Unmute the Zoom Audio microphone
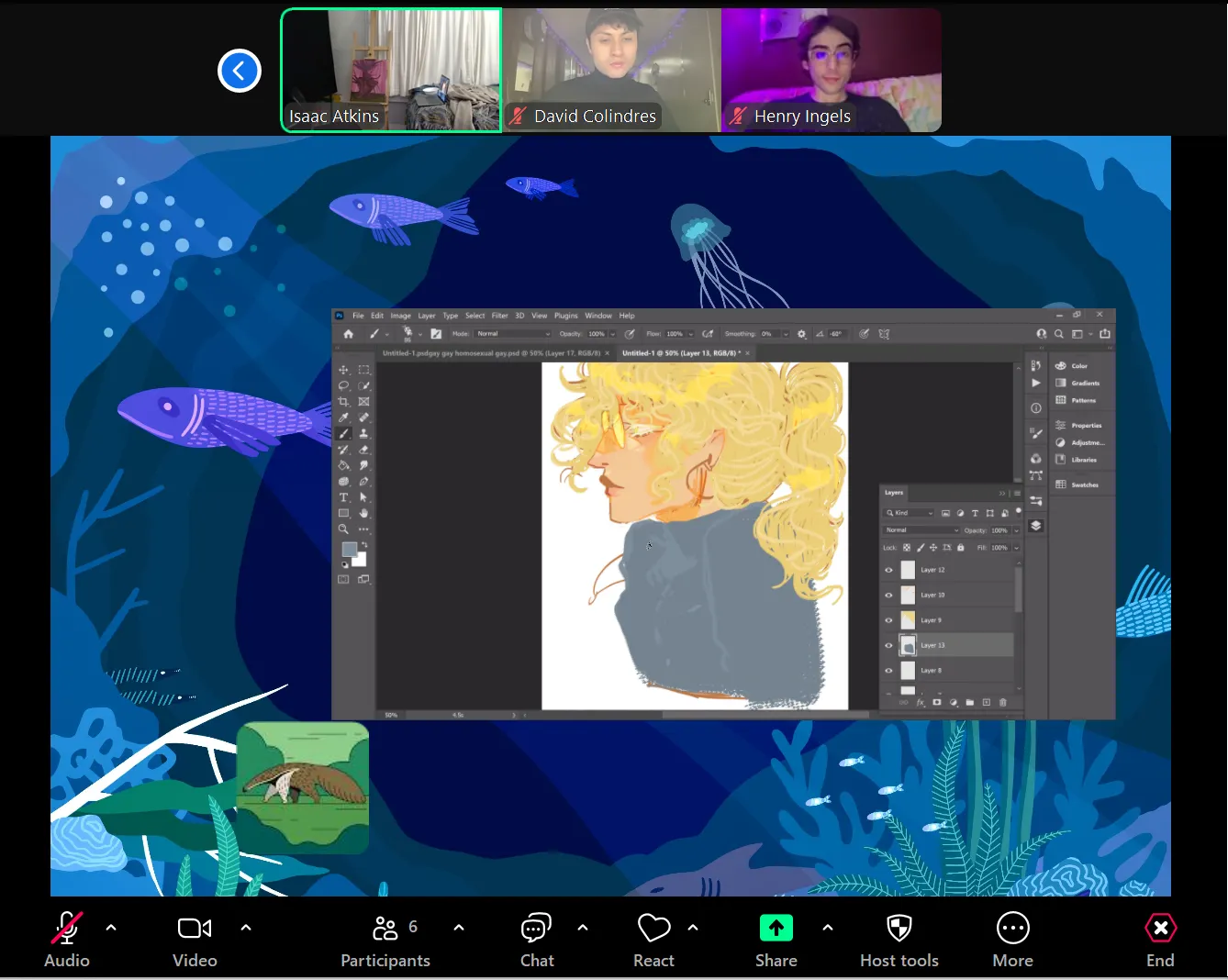 [67, 941]
